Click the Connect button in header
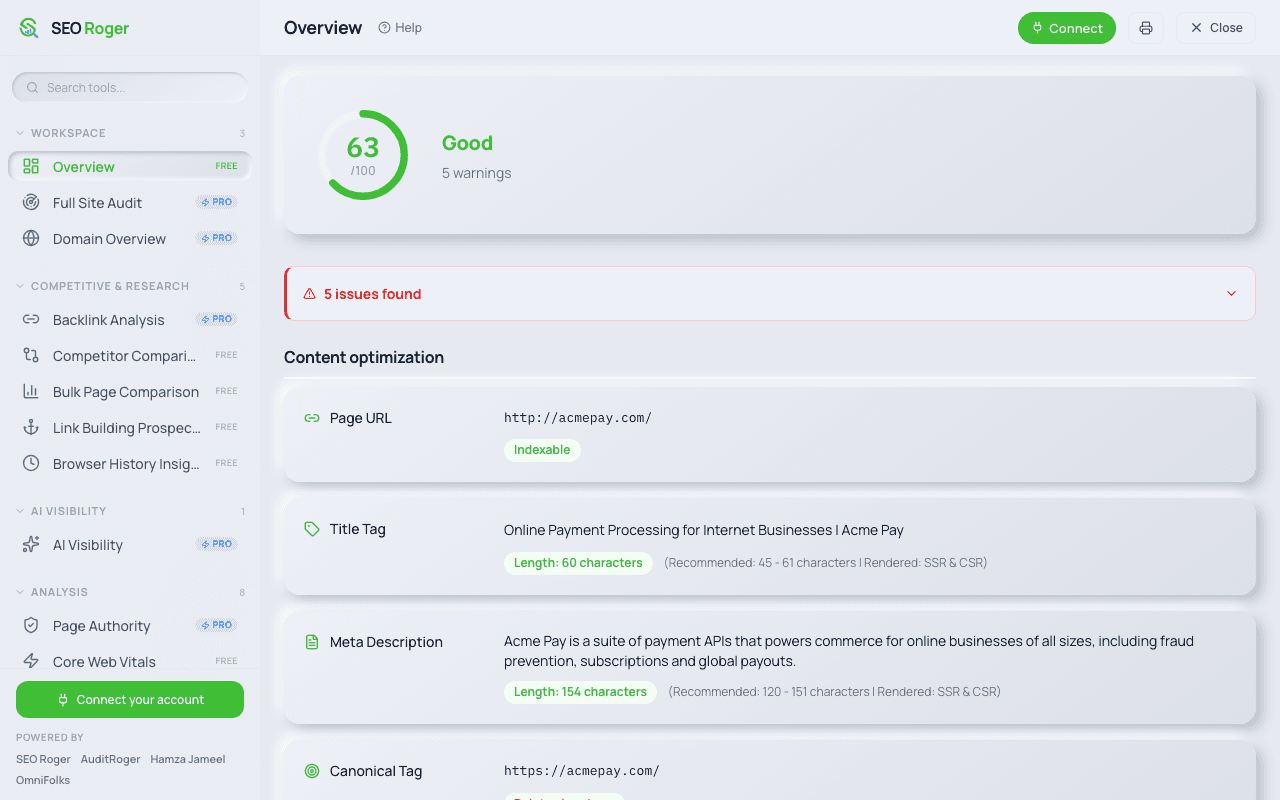 1067,28
